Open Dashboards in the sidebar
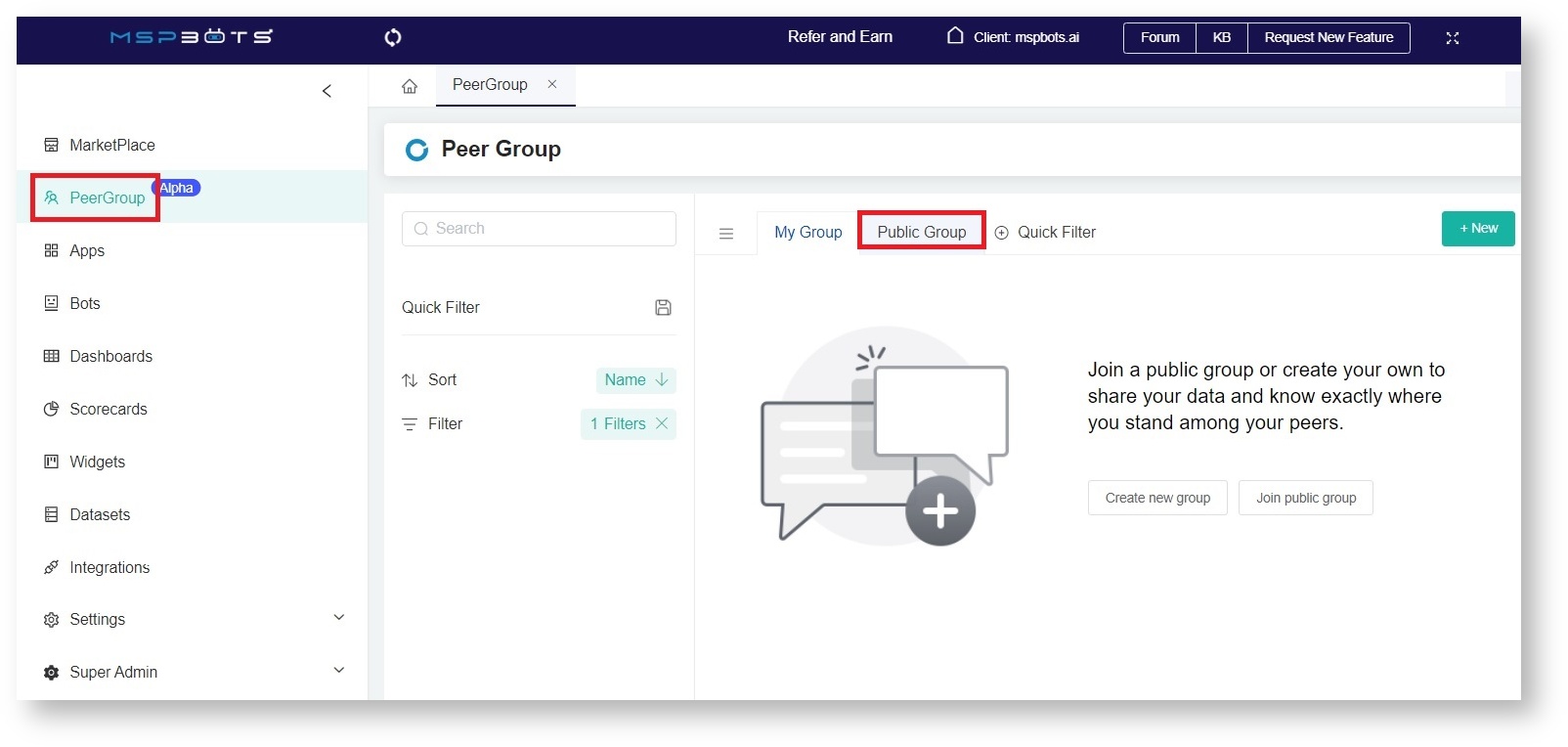Image resolution: width=1568 pixels, height=747 pixels. click(110, 356)
